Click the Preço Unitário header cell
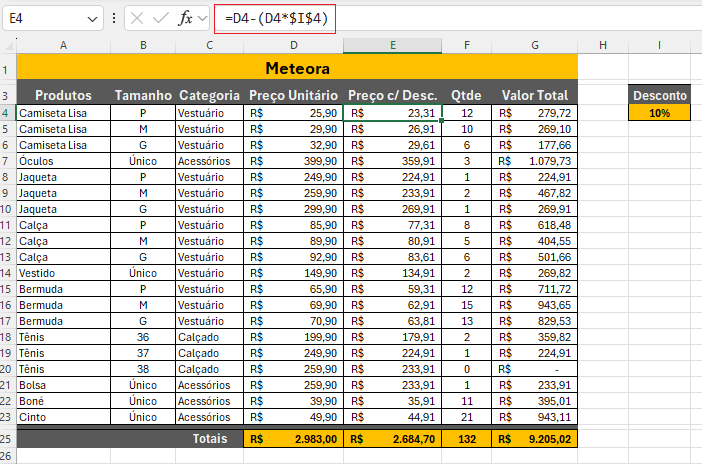The image size is (702, 464). [293, 95]
